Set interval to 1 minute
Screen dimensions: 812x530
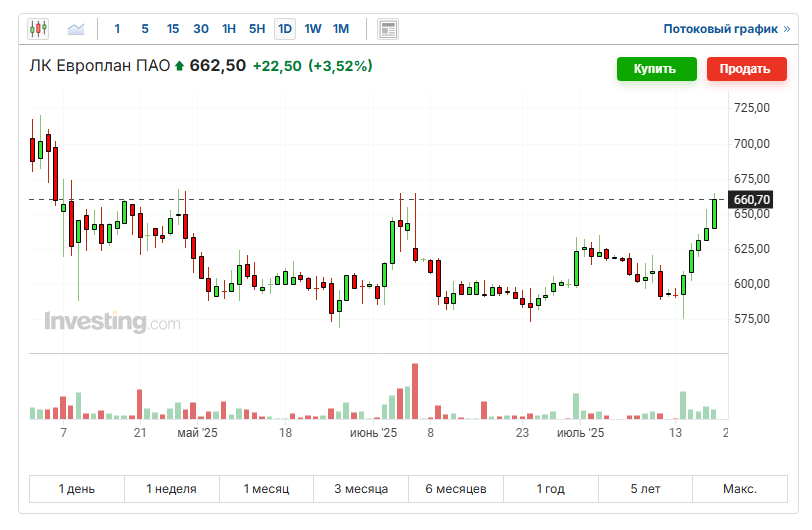click(117, 29)
